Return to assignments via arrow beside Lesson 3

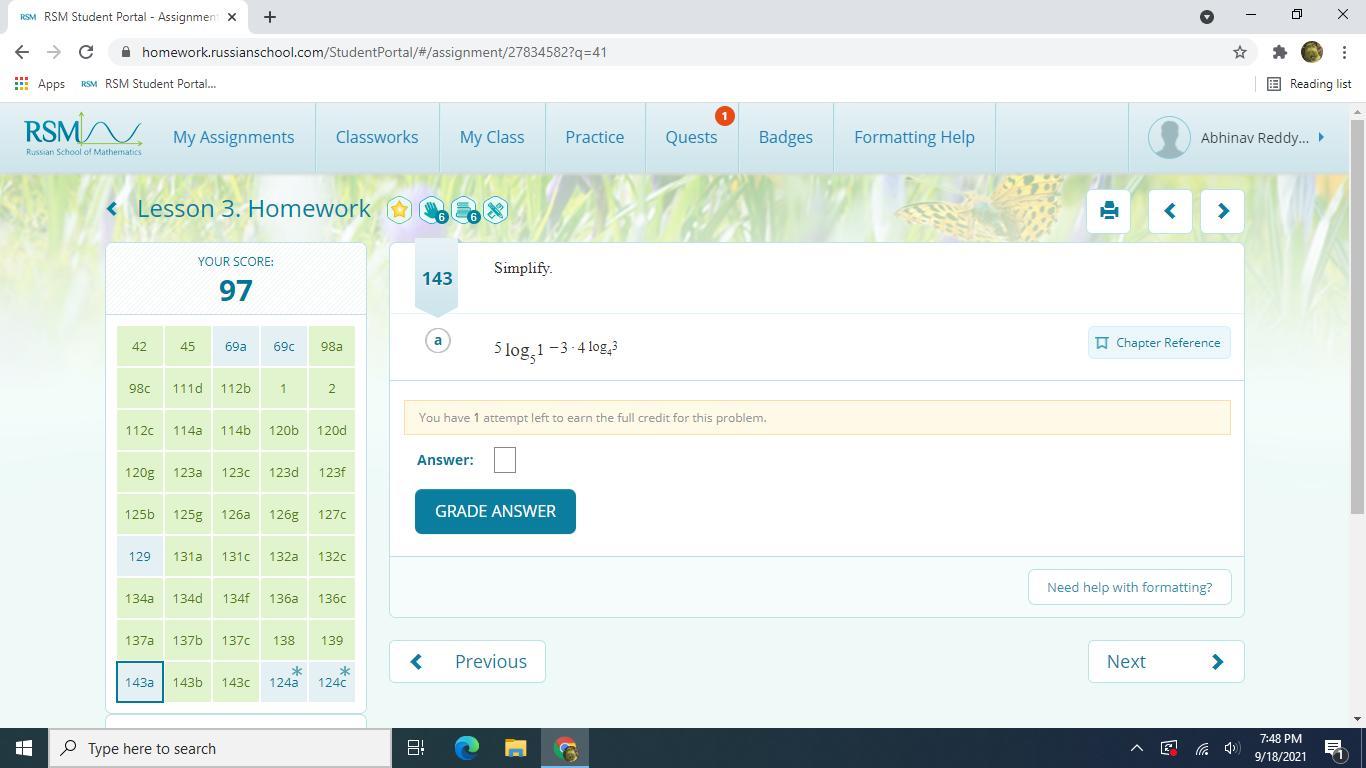[112, 209]
